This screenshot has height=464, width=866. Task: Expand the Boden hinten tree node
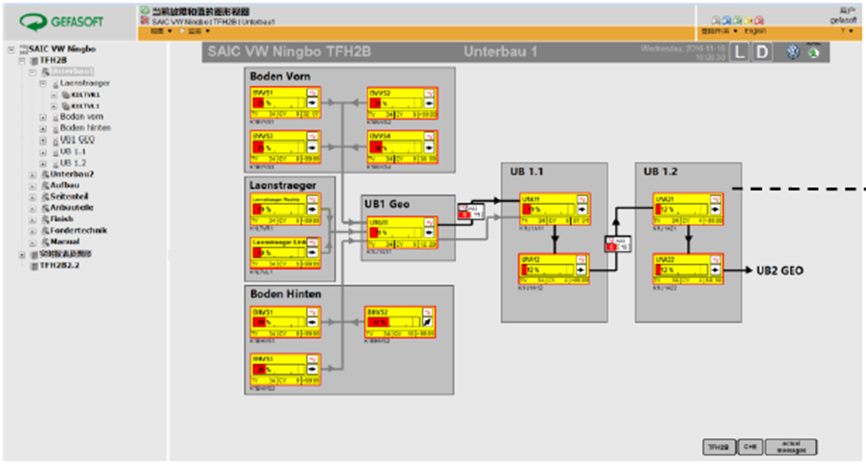pos(43,128)
